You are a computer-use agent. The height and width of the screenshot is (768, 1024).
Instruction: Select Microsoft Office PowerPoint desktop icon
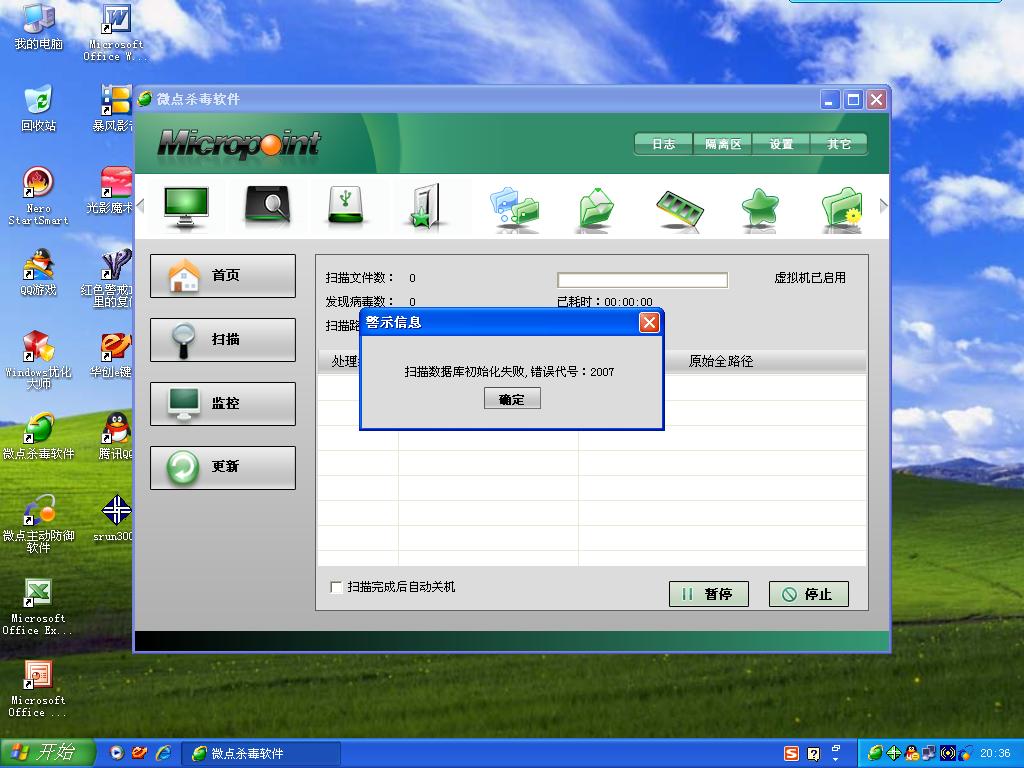[x=37, y=689]
